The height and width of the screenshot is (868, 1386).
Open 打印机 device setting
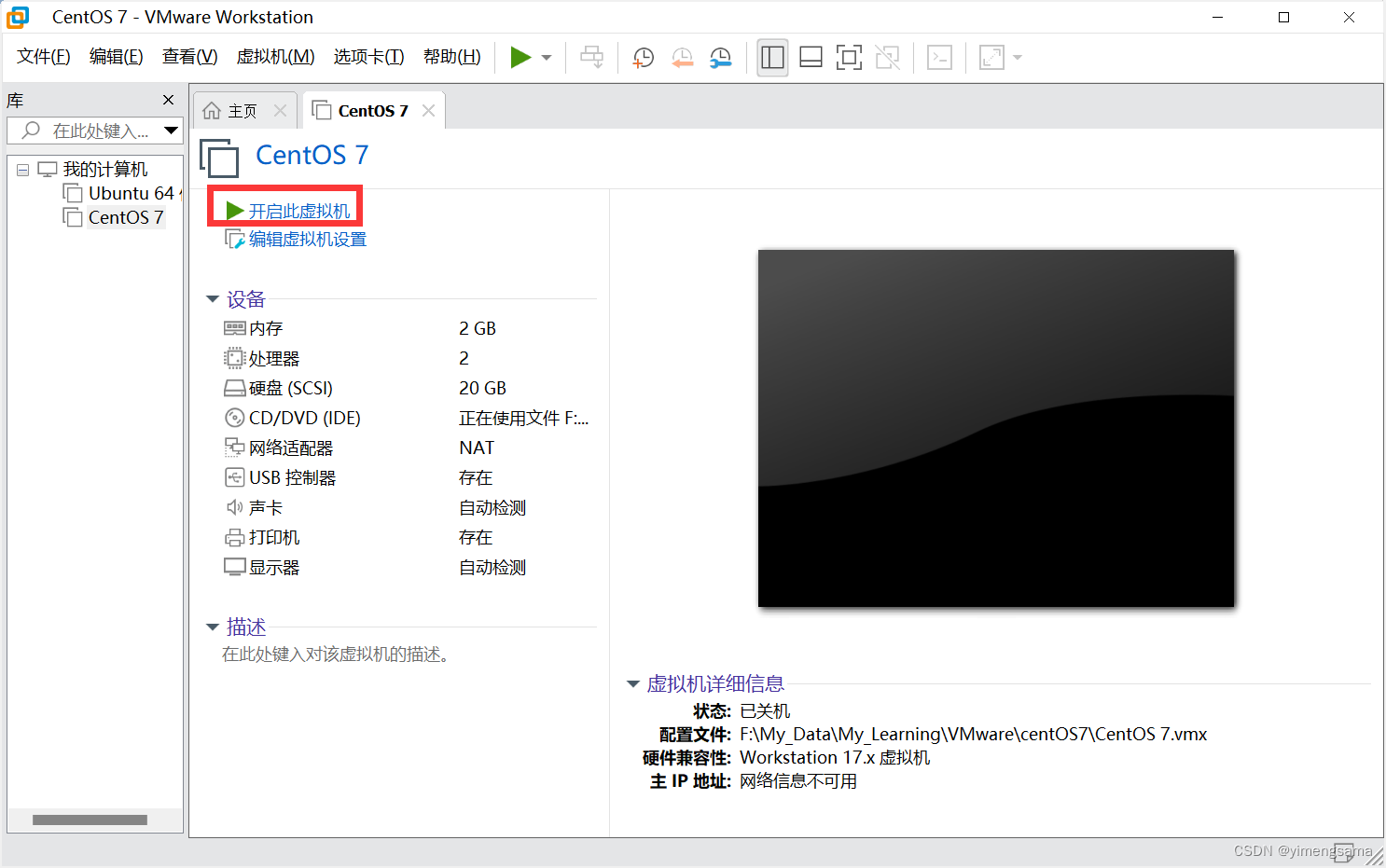(262, 537)
